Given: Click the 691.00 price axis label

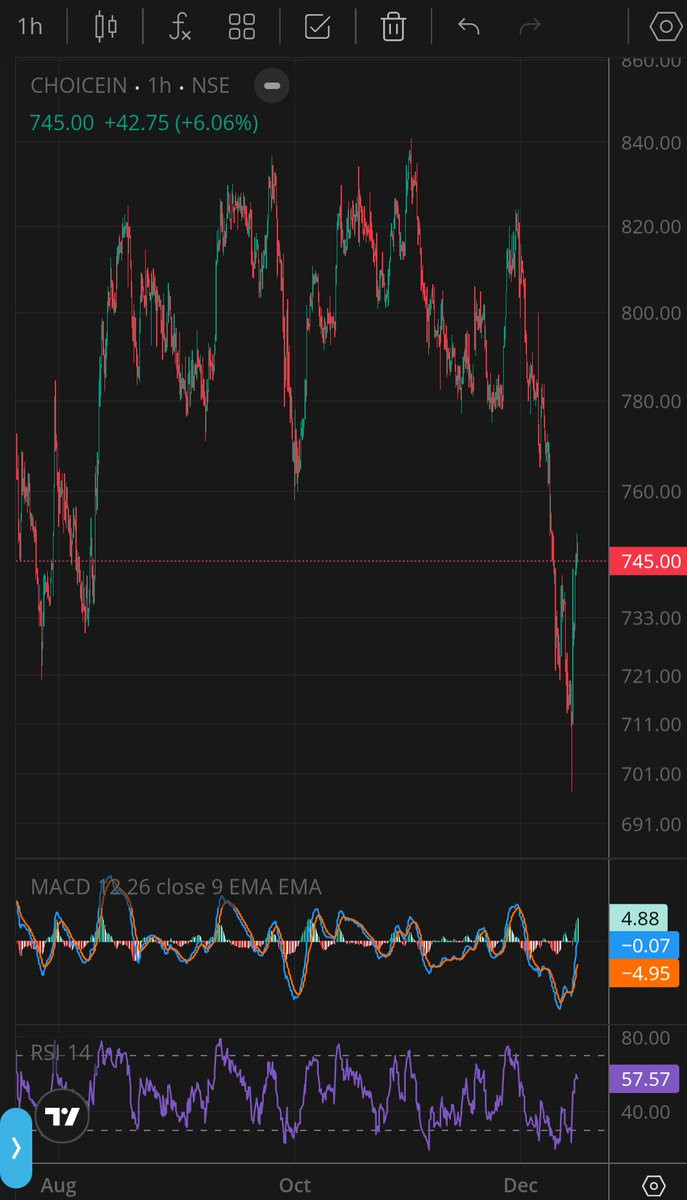Looking at the screenshot, I should [649, 824].
